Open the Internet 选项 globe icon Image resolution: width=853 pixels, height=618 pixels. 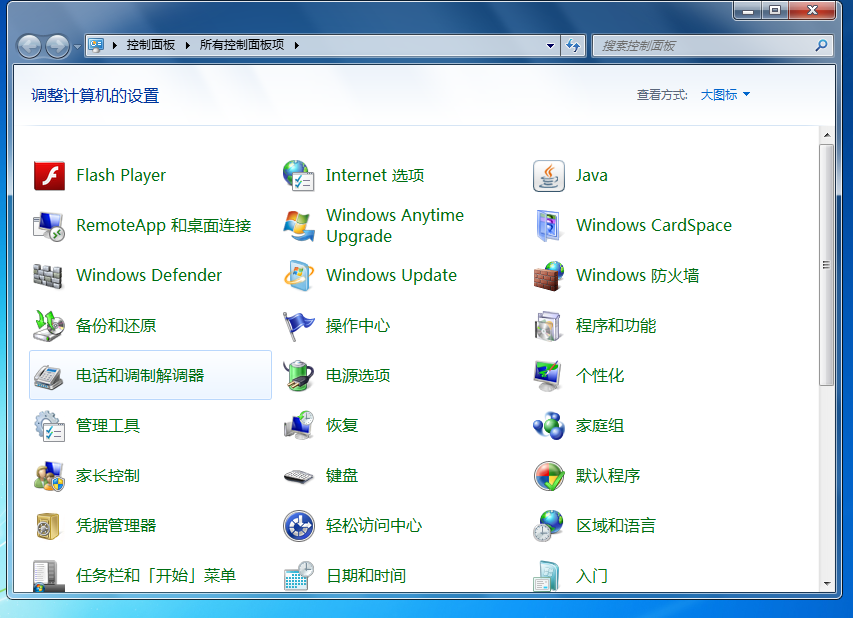tap(298, 176)
